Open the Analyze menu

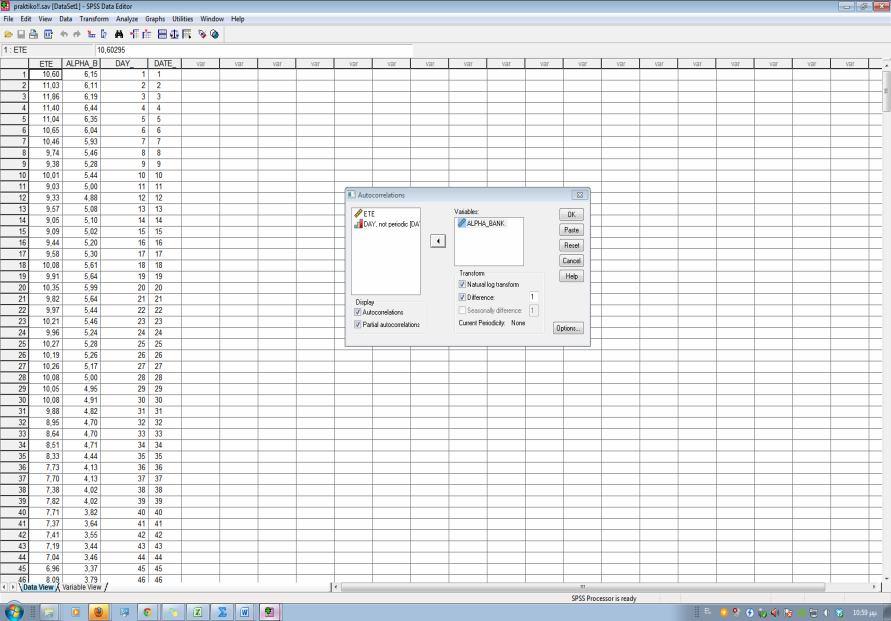127,19
